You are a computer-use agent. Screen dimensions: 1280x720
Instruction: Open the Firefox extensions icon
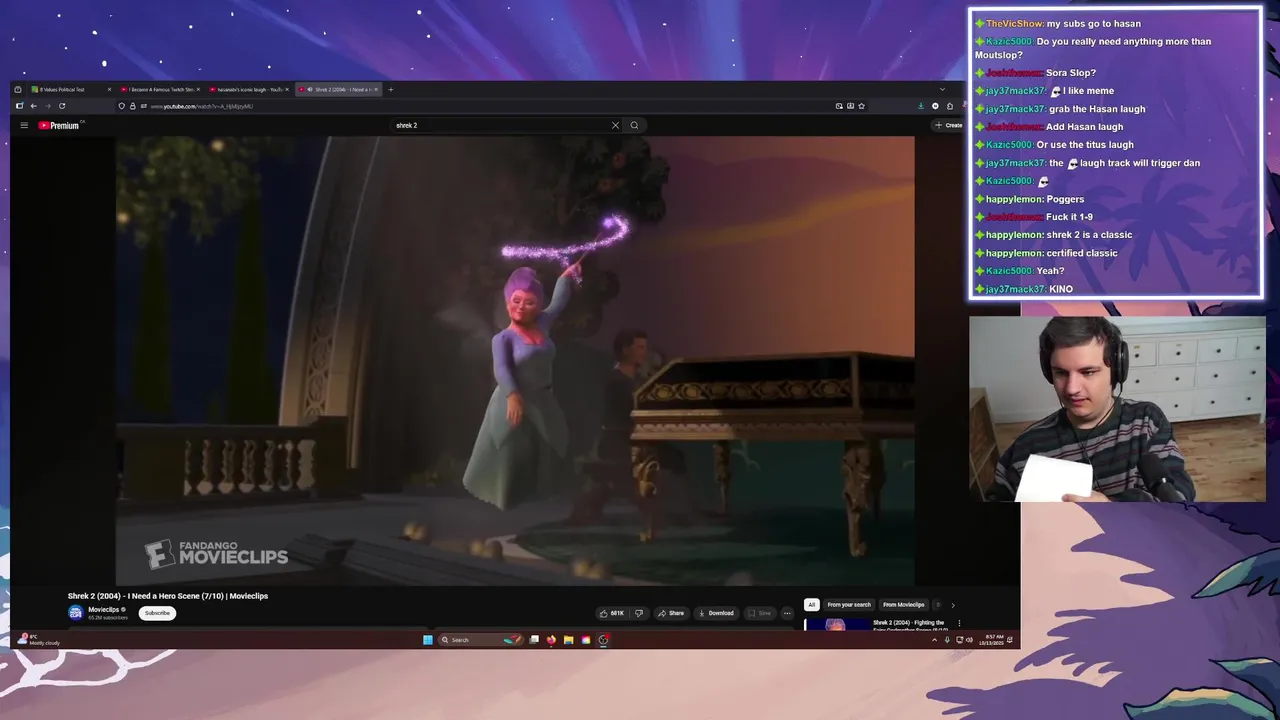point(950,106)
